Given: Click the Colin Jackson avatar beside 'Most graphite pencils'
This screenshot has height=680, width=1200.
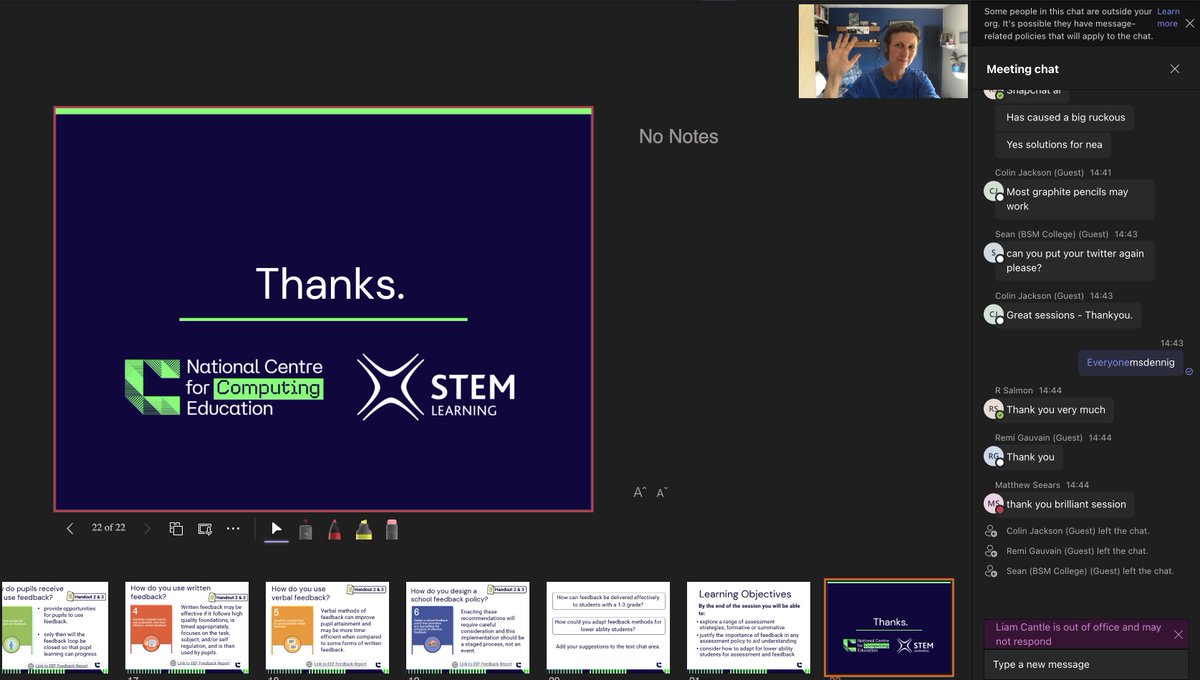Looking at the screenshot, I should [993, 191].
